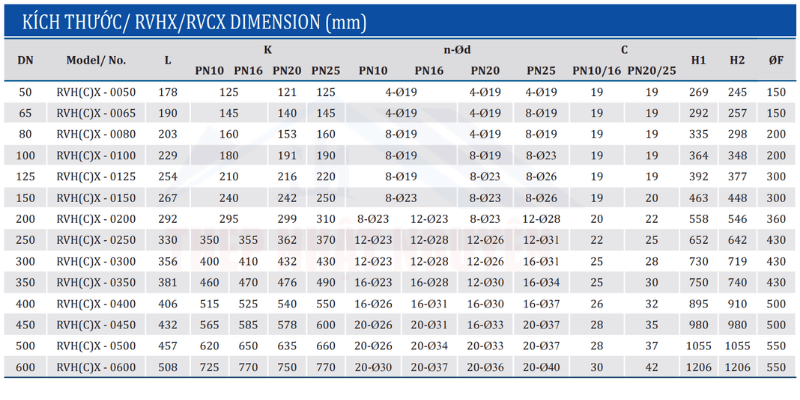
Task: Click H2 value '642' in the 0250 row
Action: pyautogui.click(x=737, y=240)
